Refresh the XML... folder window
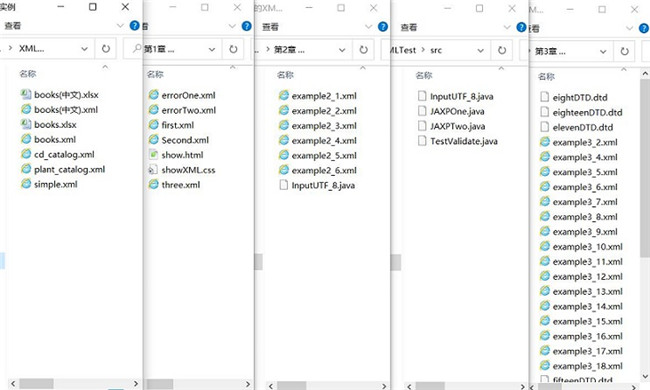 click(x=106, y=49)
